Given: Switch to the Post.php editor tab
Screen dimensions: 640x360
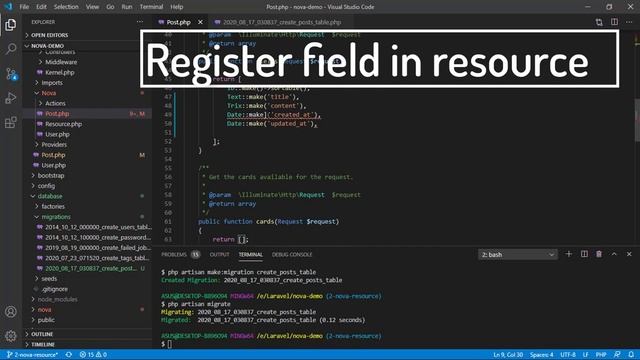Looking at the screenshot, I should (x=178, y=22).
